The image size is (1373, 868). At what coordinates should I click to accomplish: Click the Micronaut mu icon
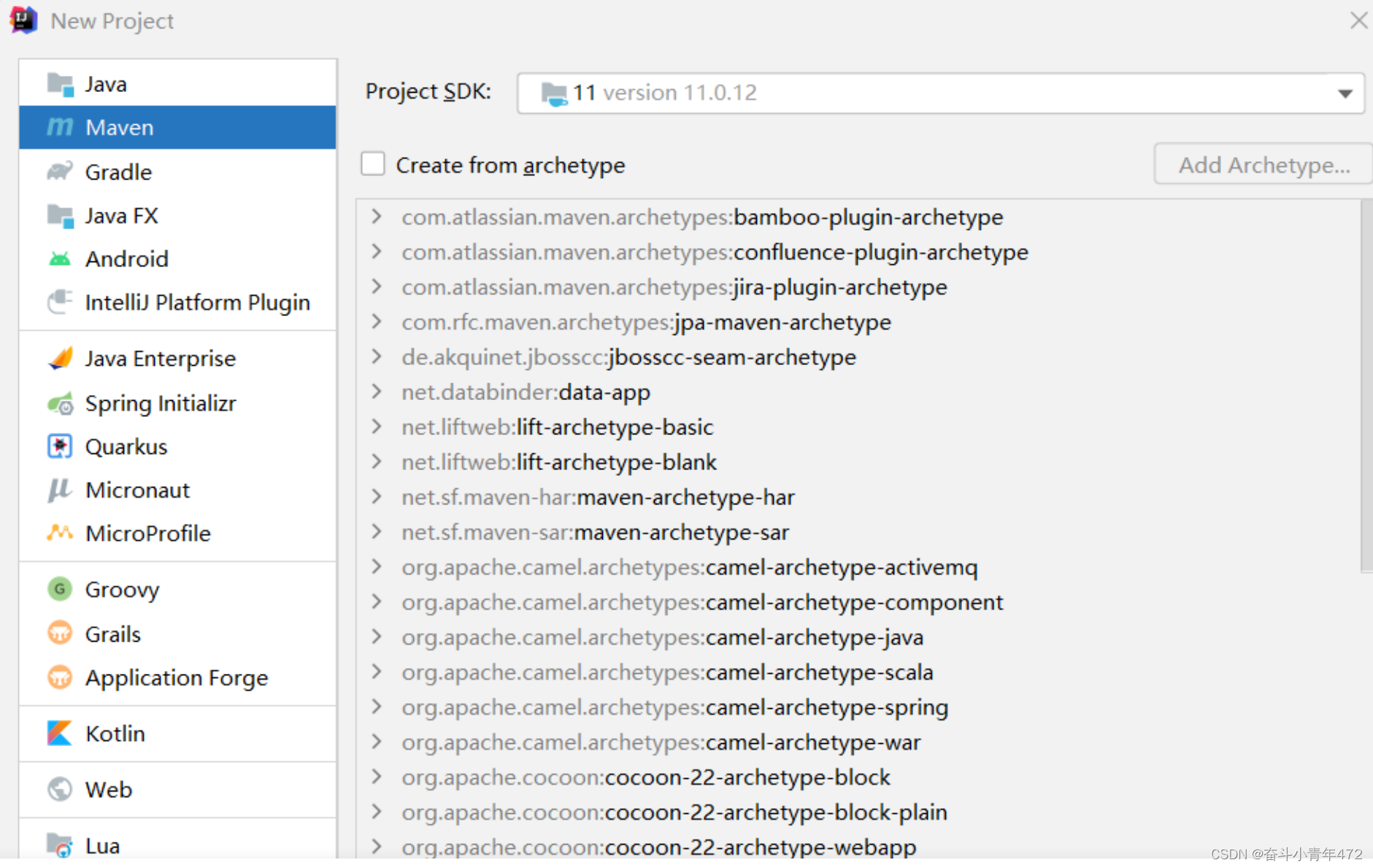tap(60, 490)
